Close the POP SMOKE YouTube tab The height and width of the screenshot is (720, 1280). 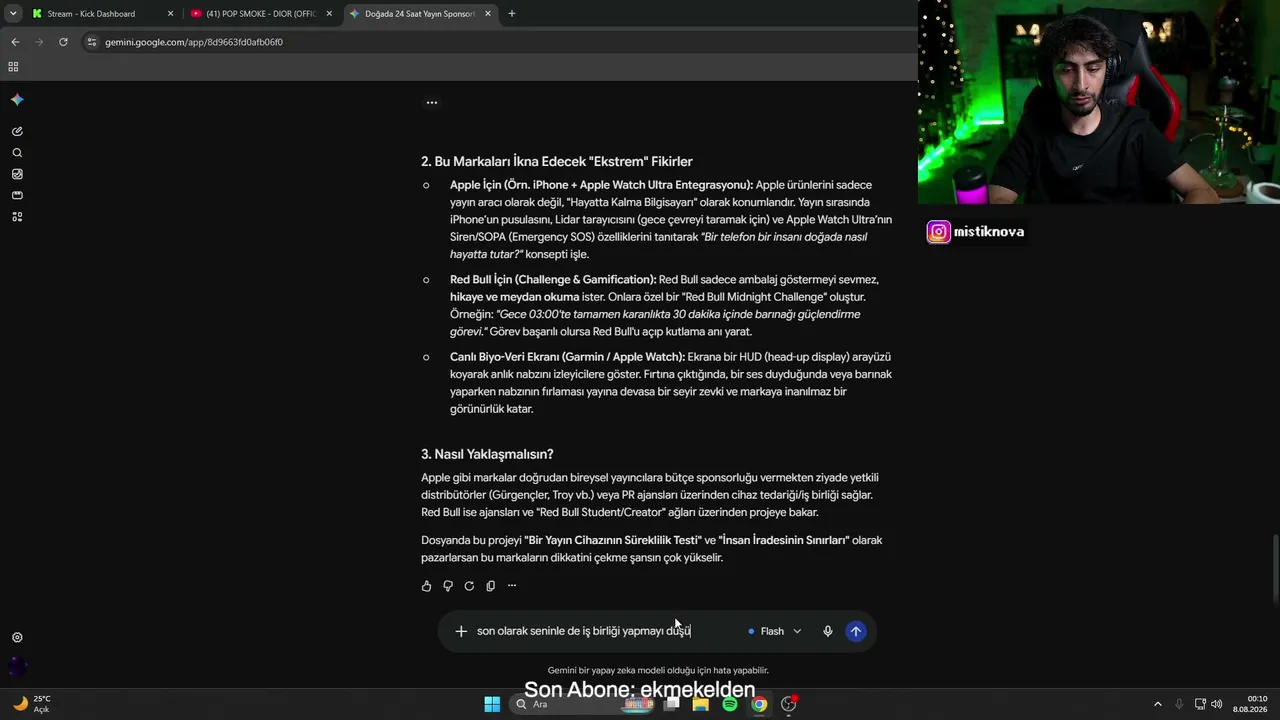[329, 14]
